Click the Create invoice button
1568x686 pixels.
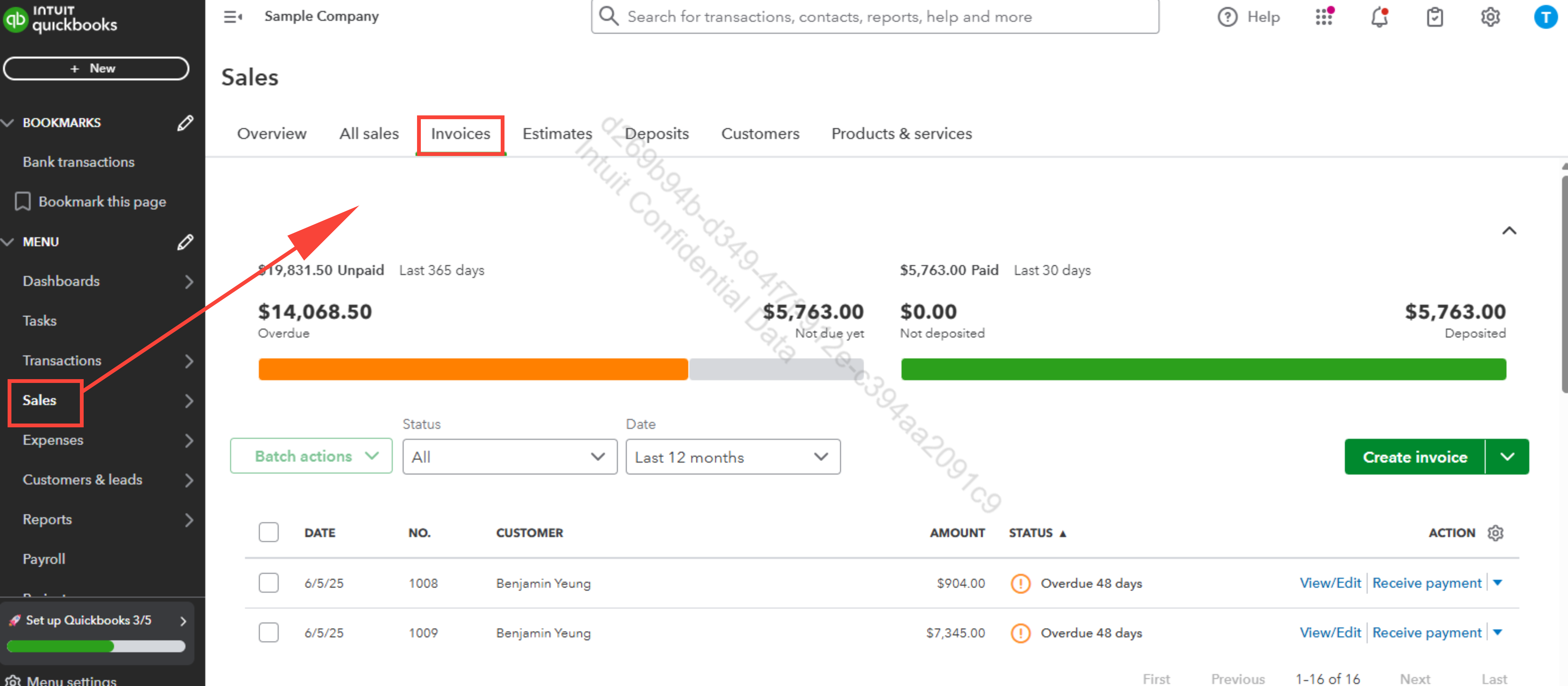pos(1415,456)
